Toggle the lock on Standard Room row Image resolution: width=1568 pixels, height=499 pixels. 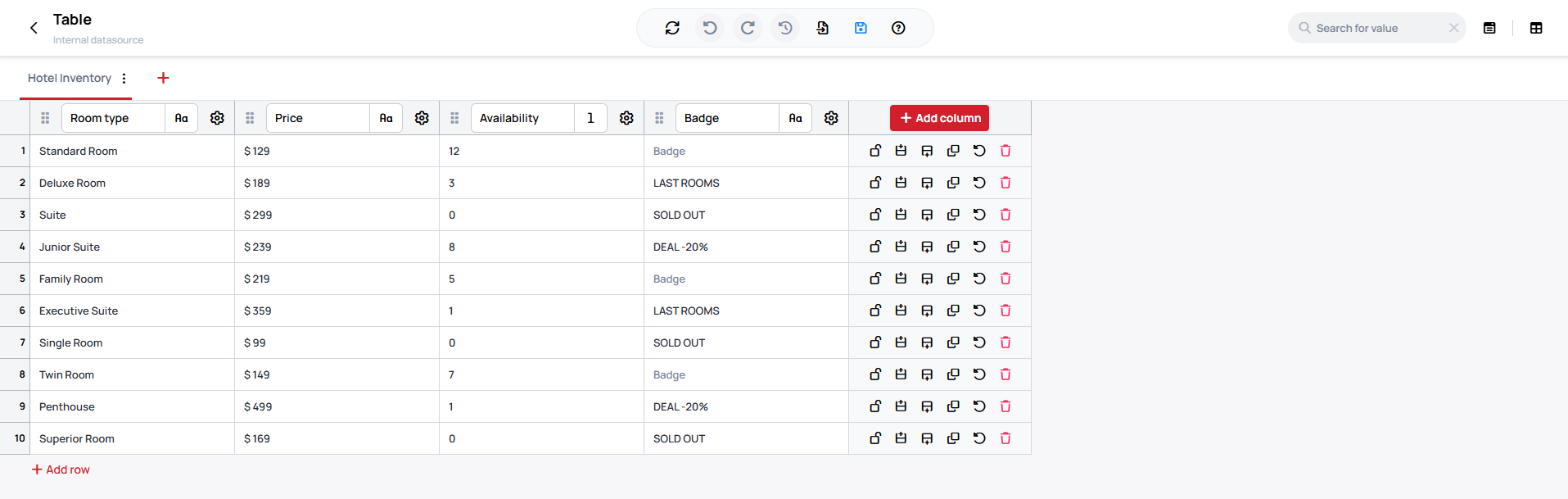click(x=875, y=151)
